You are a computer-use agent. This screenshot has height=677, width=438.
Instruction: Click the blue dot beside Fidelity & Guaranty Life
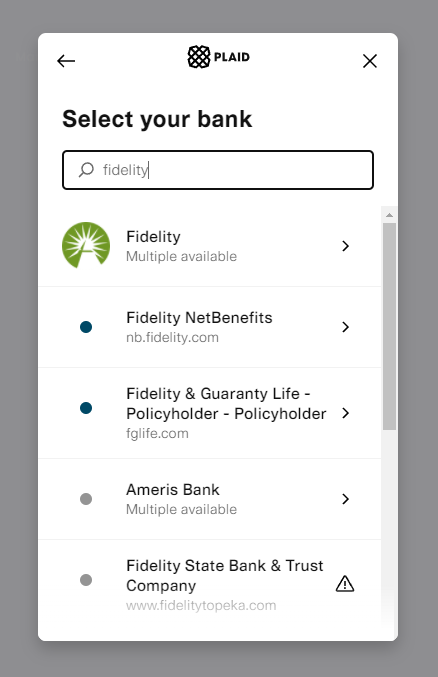pos(86,408)
